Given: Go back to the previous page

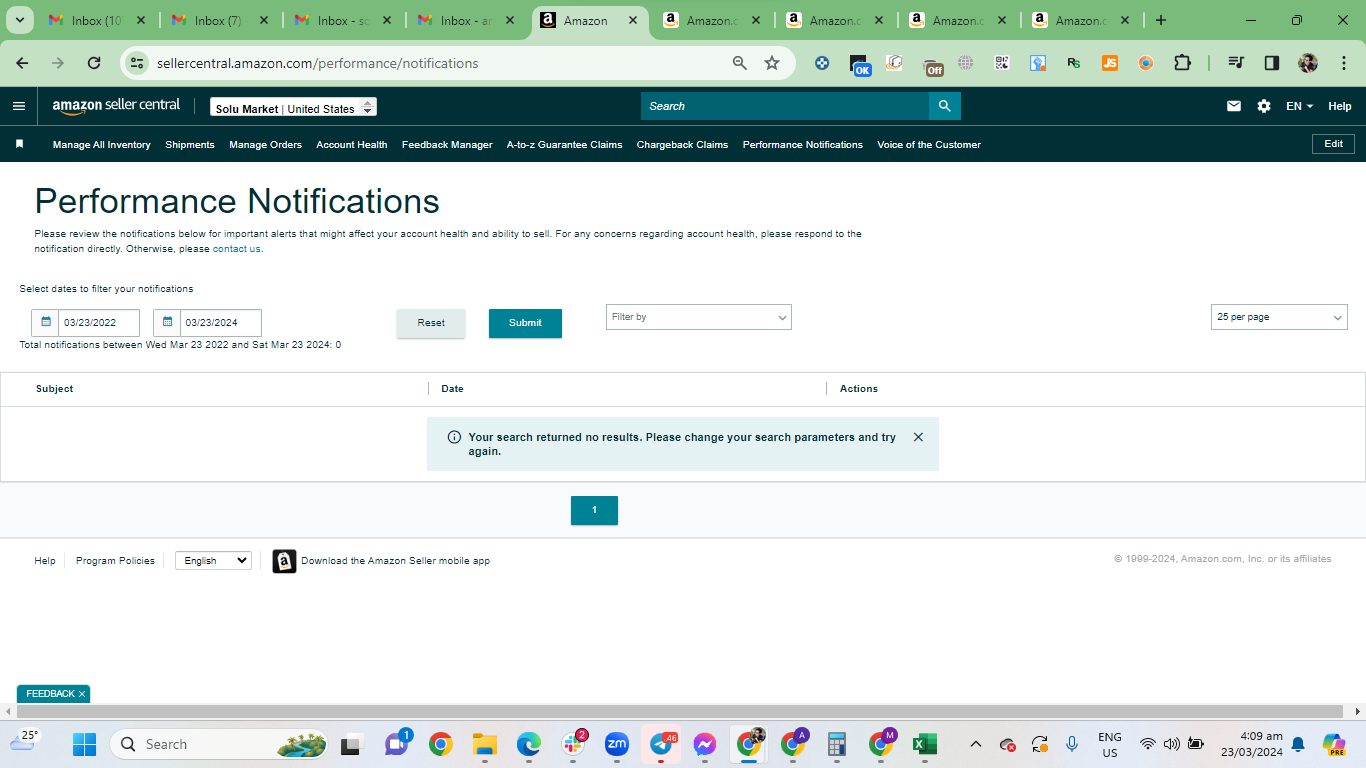Looking at the screenshot, I should (22, 63).
